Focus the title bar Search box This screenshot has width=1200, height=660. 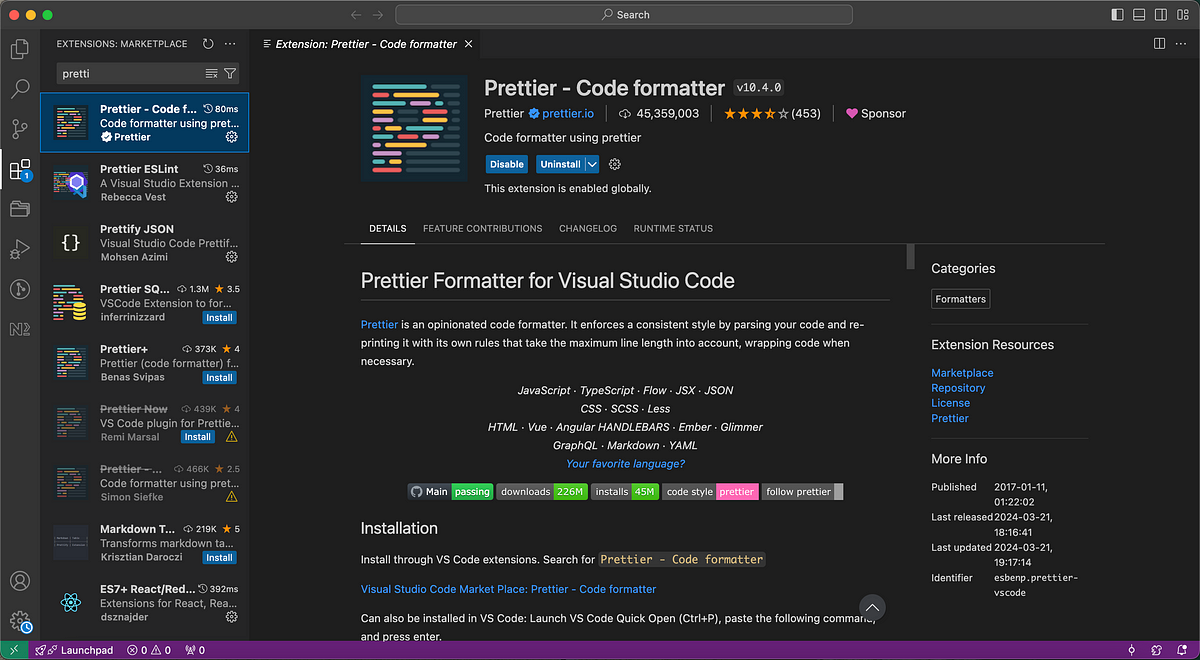click(x=624, y=15)
